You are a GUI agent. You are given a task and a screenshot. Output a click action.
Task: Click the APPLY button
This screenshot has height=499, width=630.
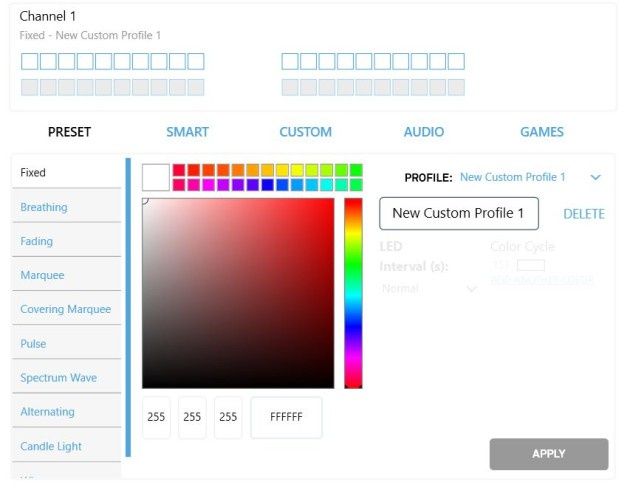tap(548, 454)
